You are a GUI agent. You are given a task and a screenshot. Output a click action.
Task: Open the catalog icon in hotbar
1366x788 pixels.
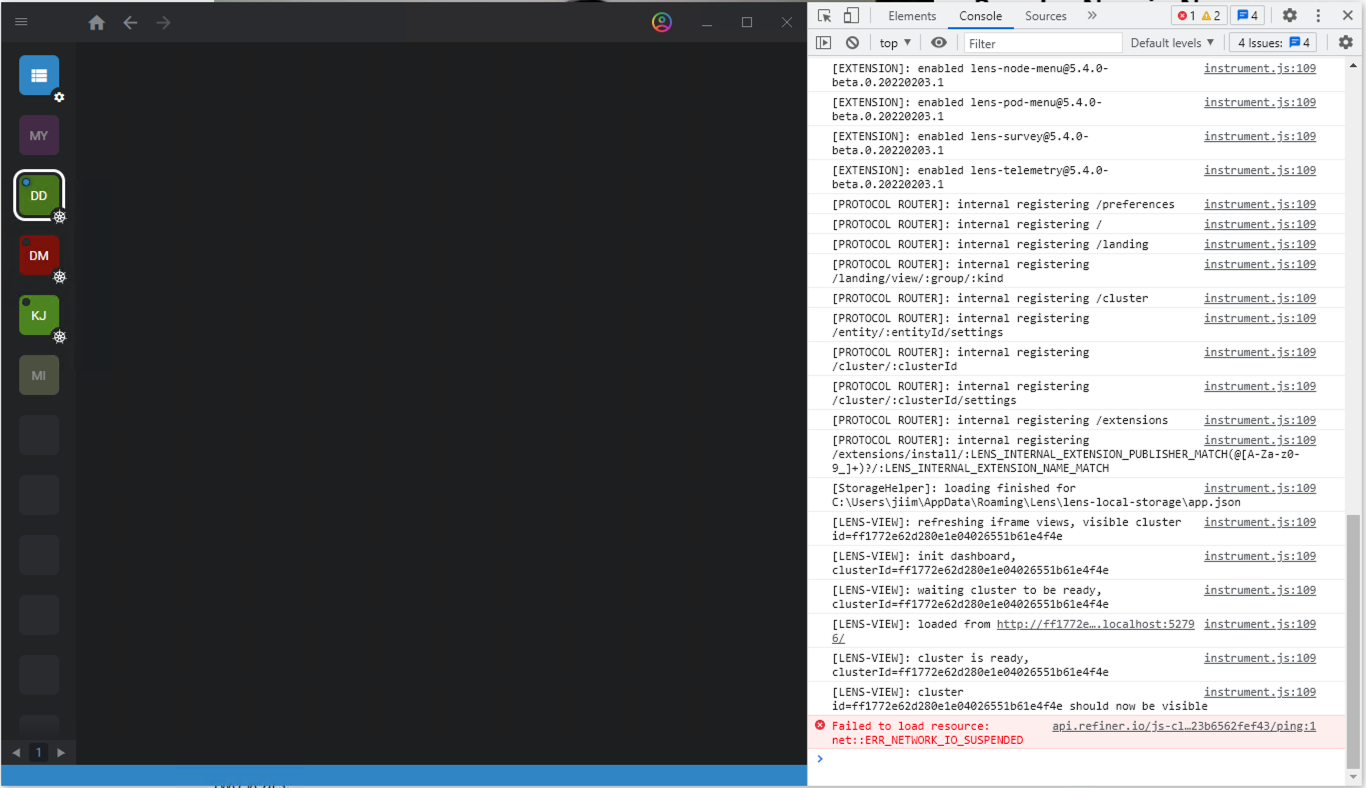click(39, 75)
